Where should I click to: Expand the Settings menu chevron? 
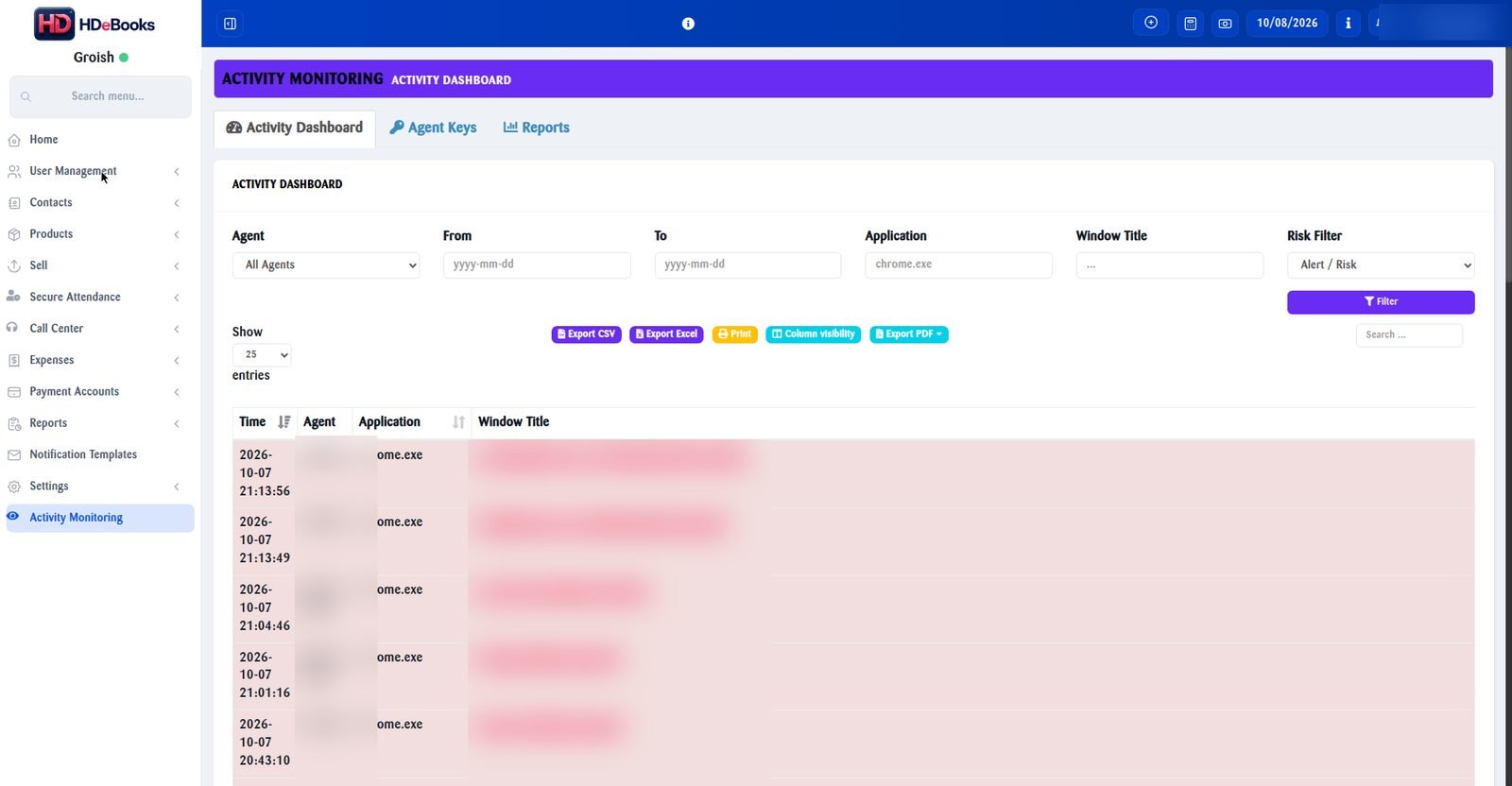(177, 487)
